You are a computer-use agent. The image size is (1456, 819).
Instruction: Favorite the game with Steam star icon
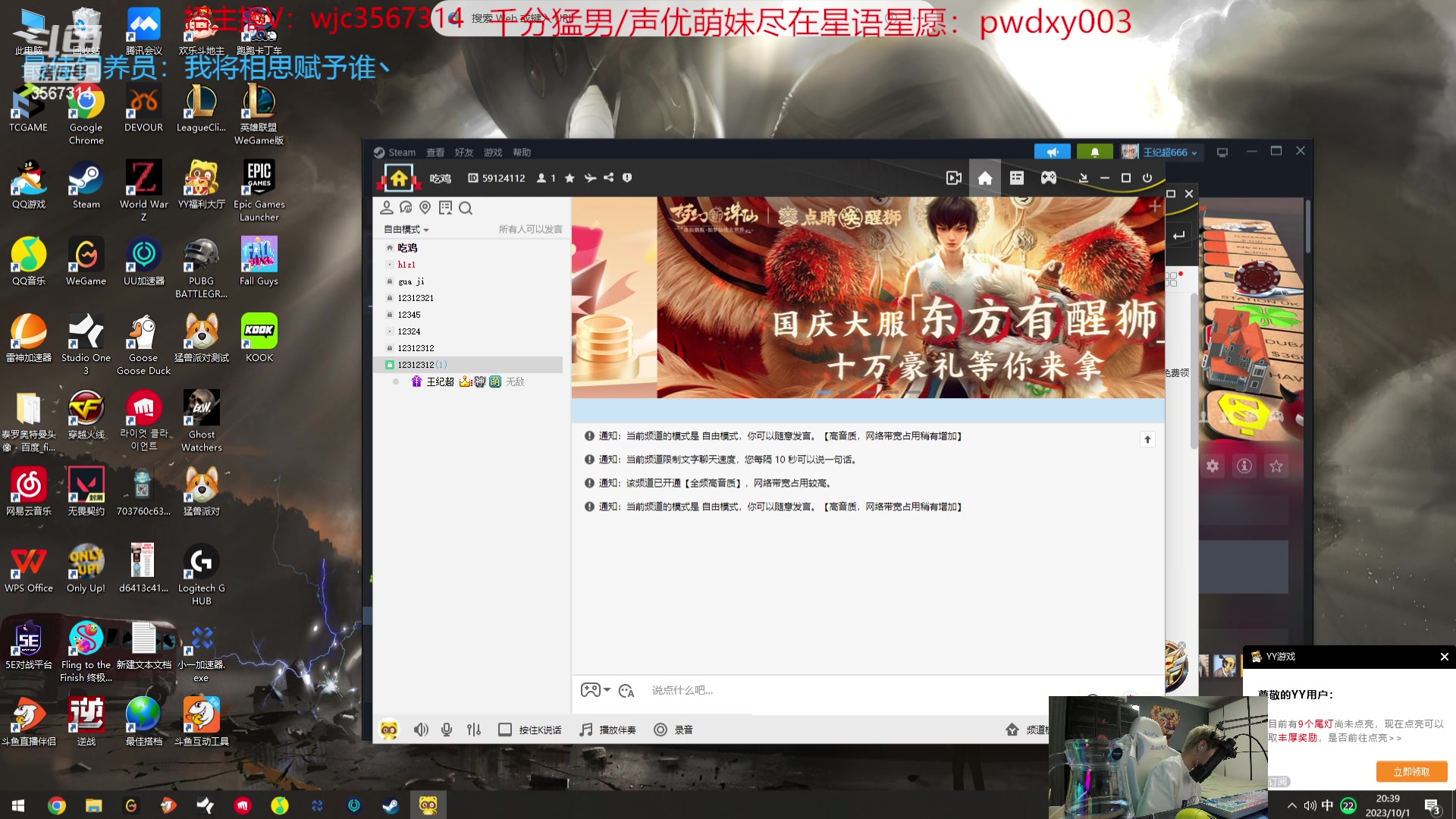1276,466
